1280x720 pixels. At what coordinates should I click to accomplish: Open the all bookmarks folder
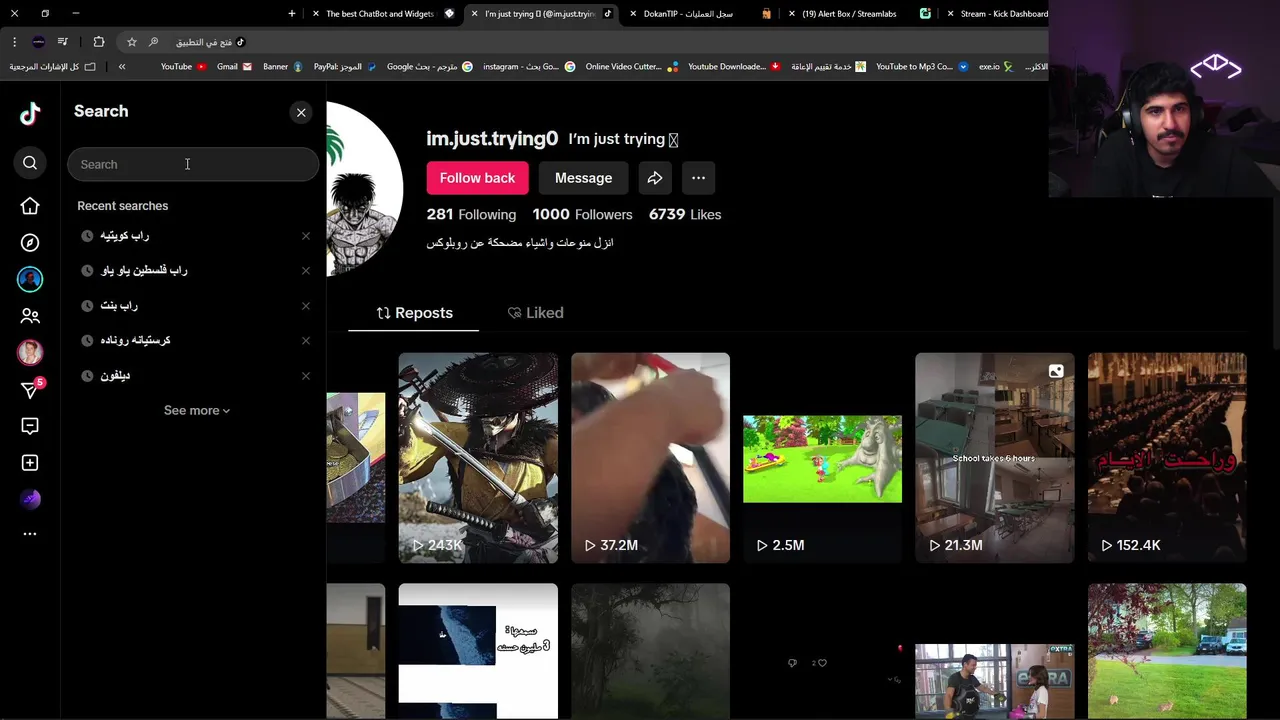pos(52,67)
